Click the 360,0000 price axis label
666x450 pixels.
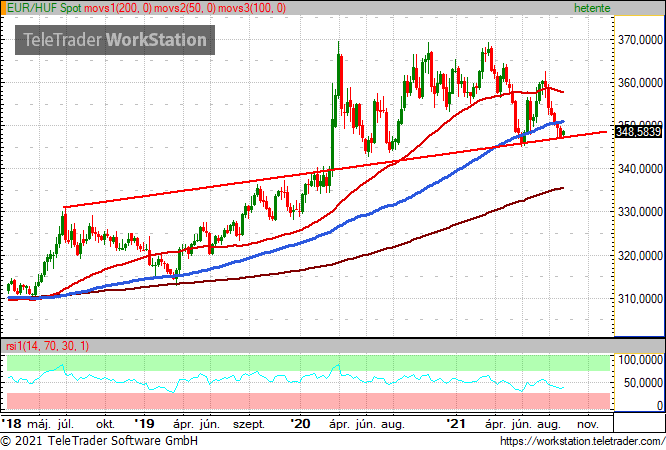click(x=640, y=82)
